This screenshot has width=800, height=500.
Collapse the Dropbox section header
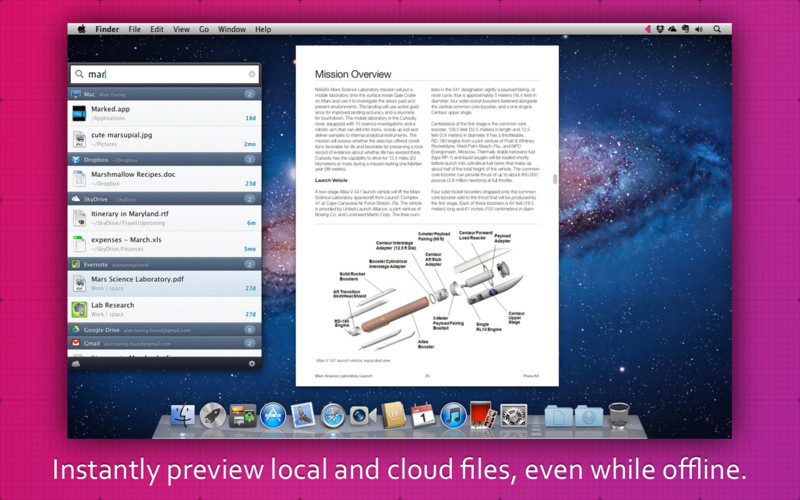164,160
